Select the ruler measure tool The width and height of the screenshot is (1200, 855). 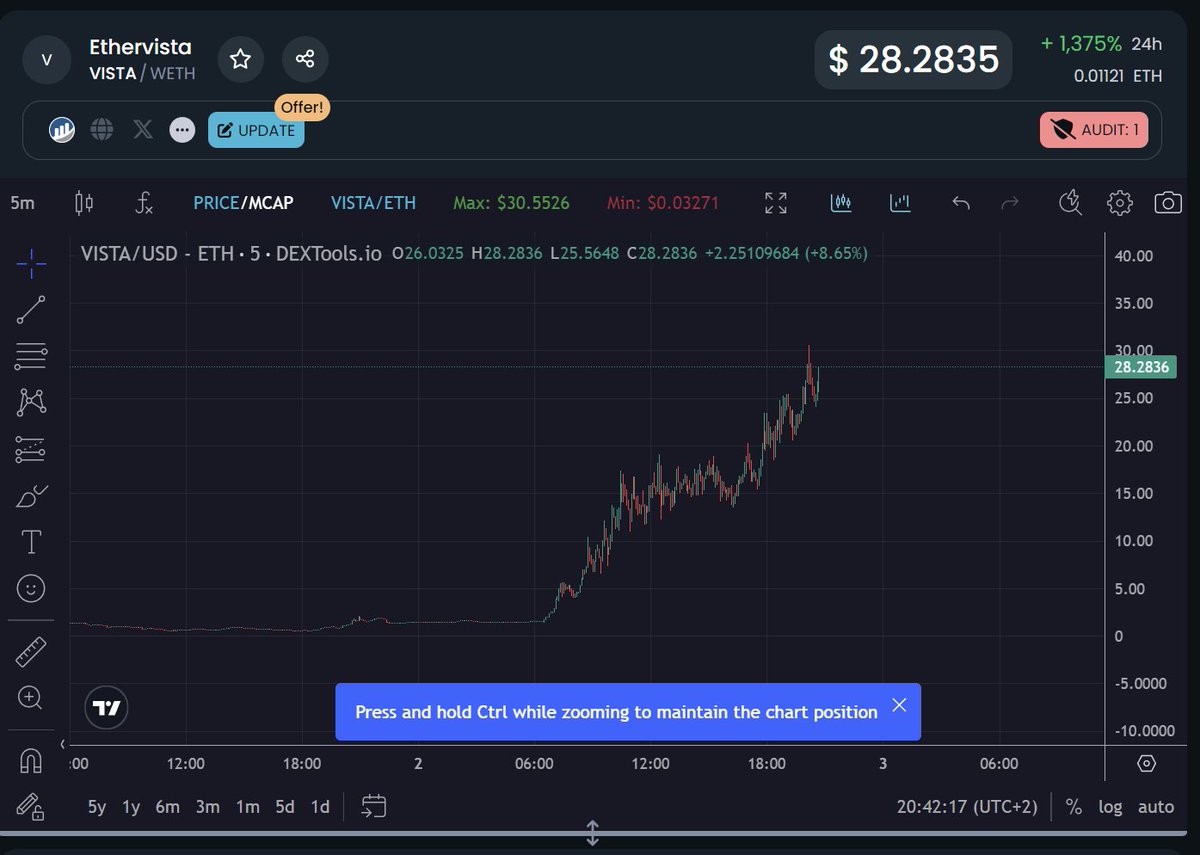[30, 651]
